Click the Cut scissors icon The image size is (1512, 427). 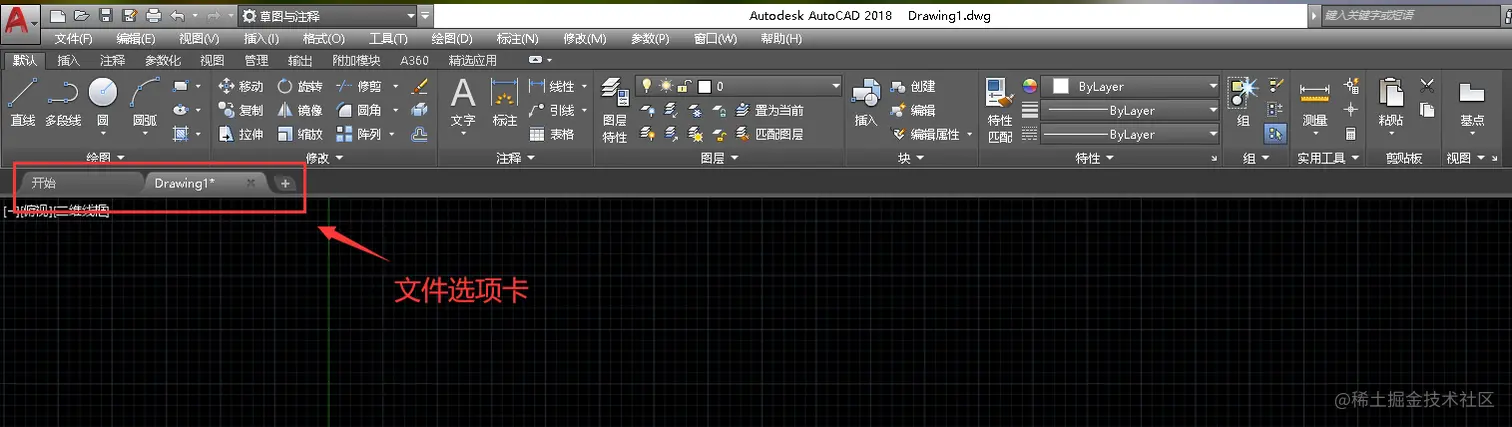coord(1428,86)
